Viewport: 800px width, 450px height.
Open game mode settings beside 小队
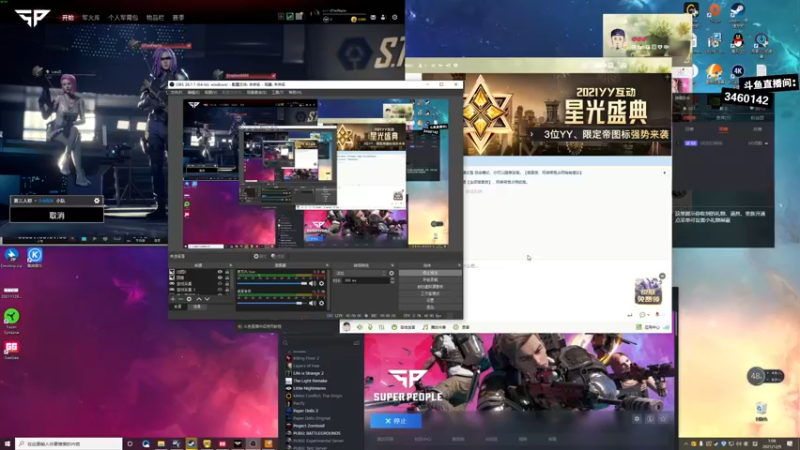(97, 201)
